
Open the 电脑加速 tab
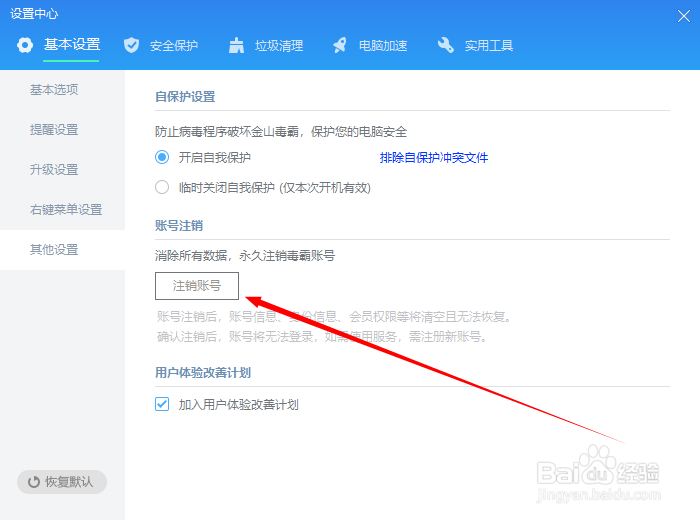[x=383, y=46]
